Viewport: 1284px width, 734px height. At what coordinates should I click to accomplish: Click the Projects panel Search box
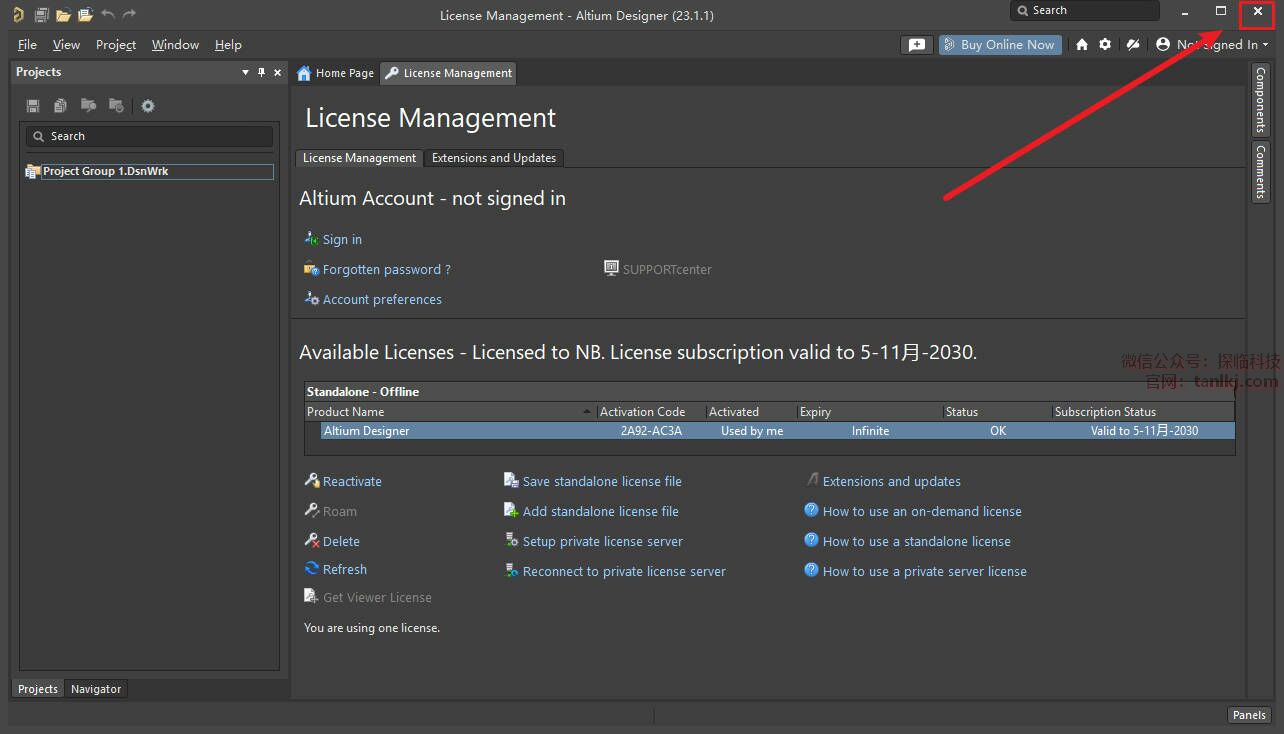point(149,136)
